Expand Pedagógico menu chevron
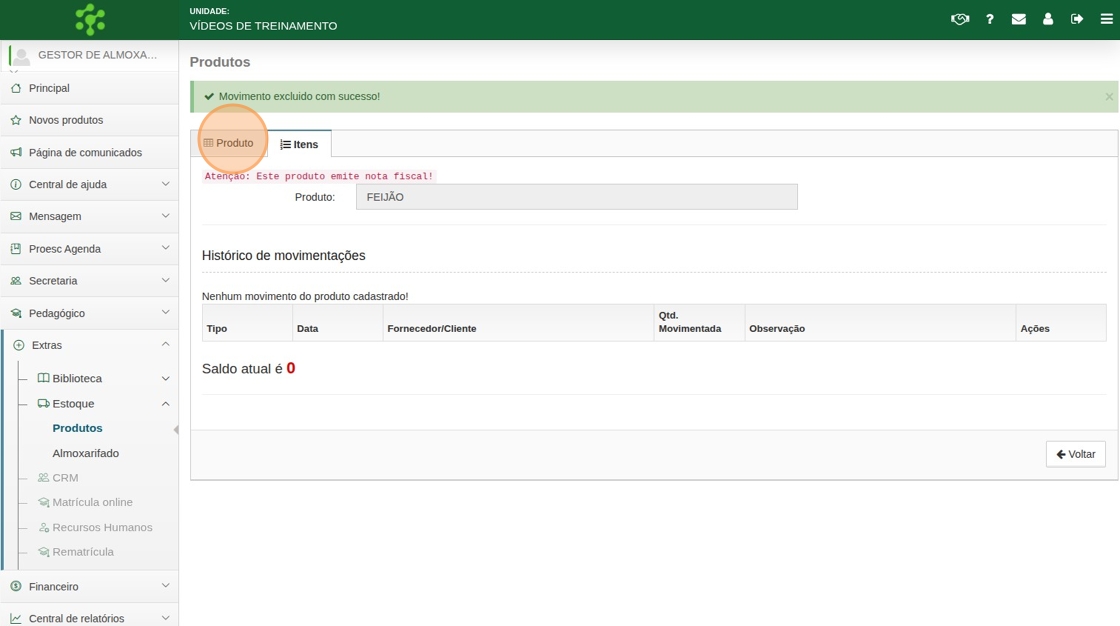This screenshot has height=626, width=1120. coord(165,312)
